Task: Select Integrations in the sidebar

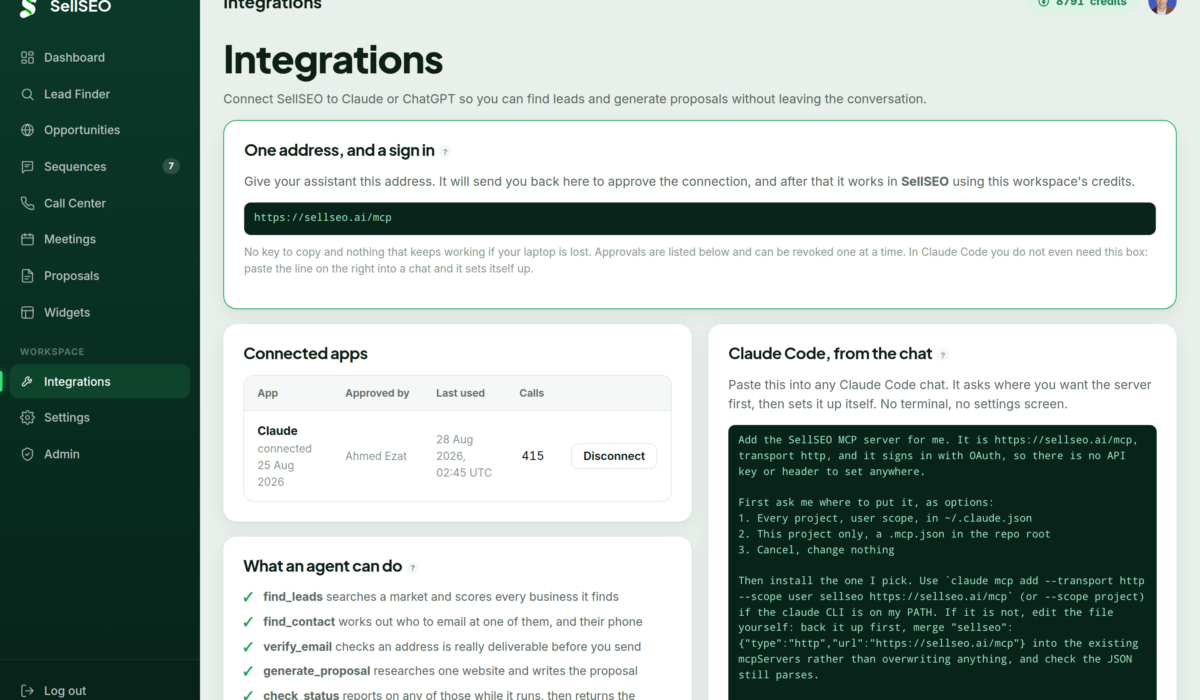Action: click(100, 382)
